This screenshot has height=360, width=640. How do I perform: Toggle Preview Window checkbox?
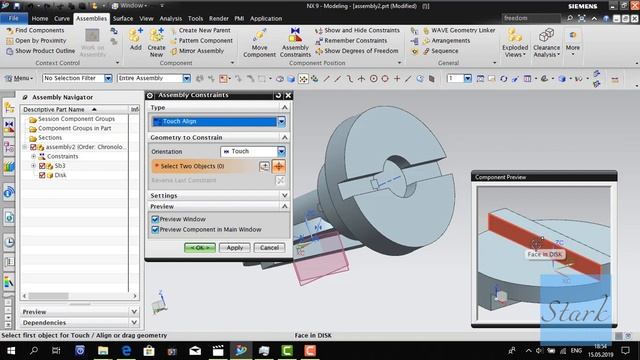pyautogui.click(x=155, y=219)
